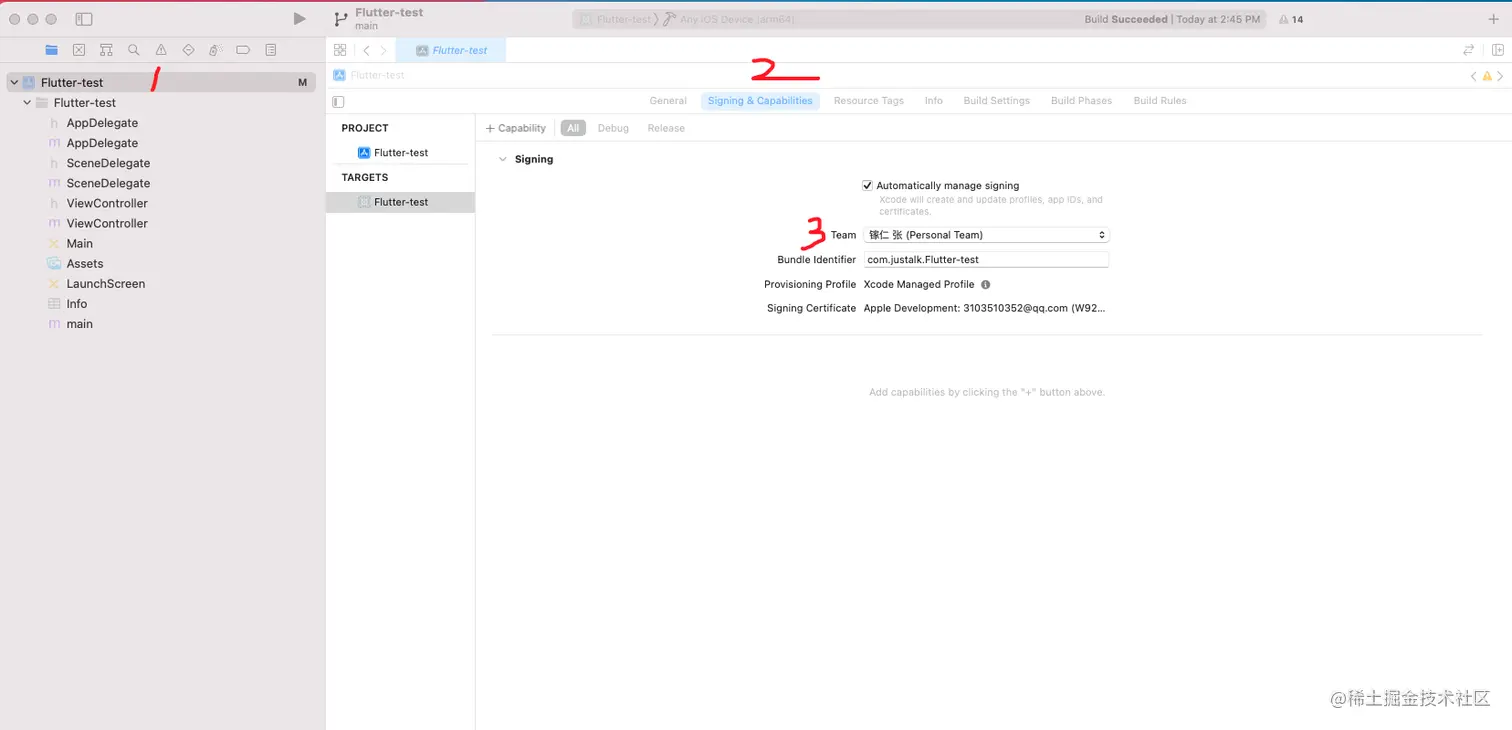1512x730 pixels.
Task: Open the AppDelegate implementation file
Action: [102, 143]
